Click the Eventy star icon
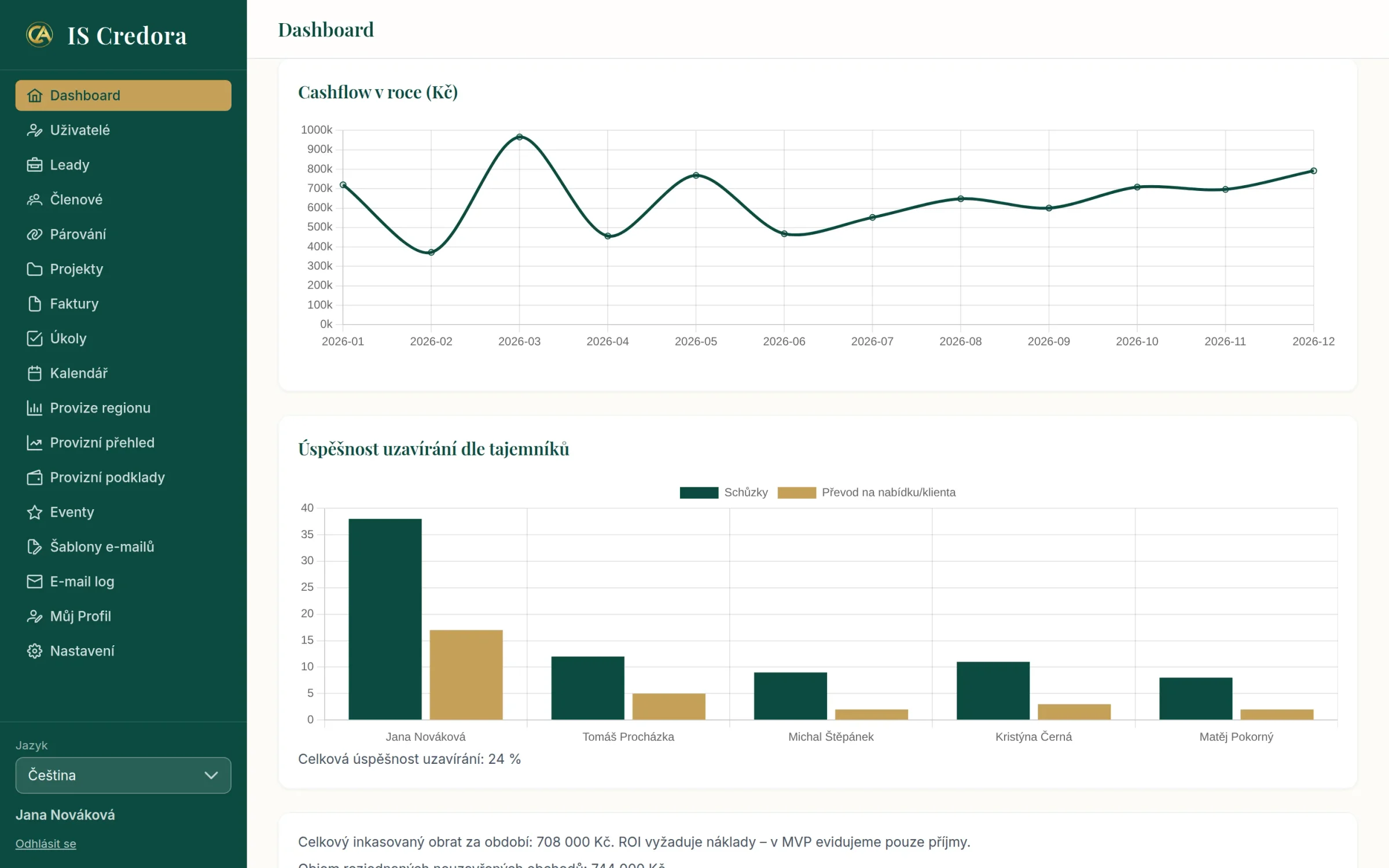 click(x=35, y=512)
